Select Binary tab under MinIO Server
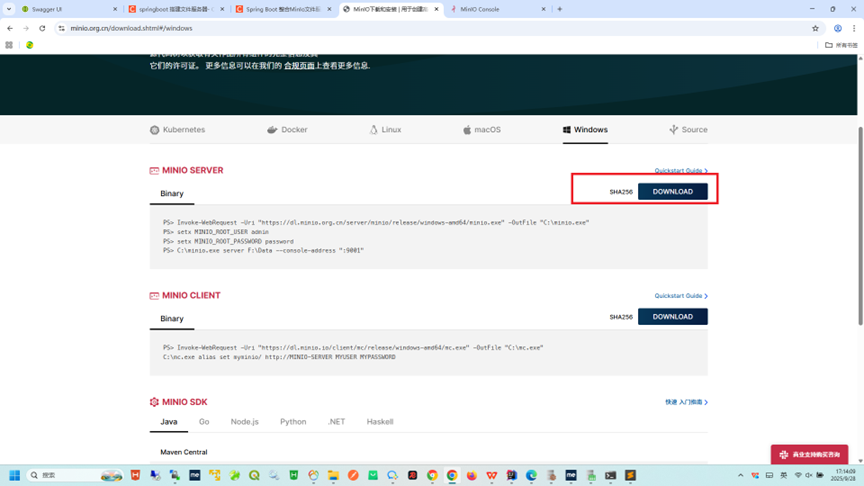Viewport: 864px width, 486px height. click(x=172, y=193)
